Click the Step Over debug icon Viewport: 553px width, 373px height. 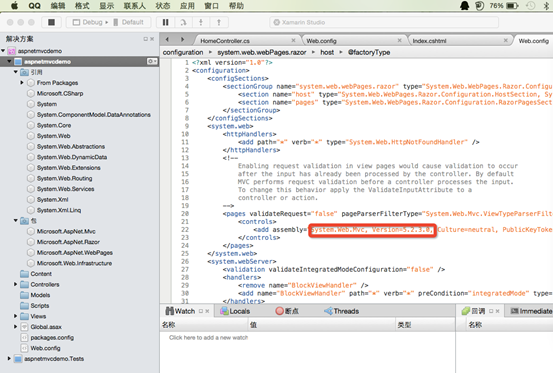point(183,22)
